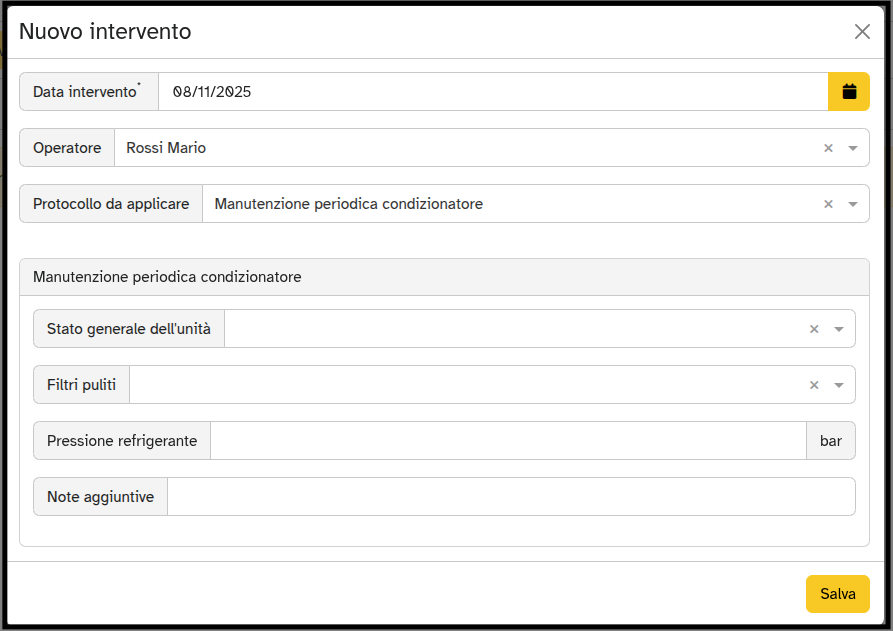The height and width of the screenshot is (631, 893).
Task: Open the Stato generale dell'unità dropdown
Action: pos(840,328)
